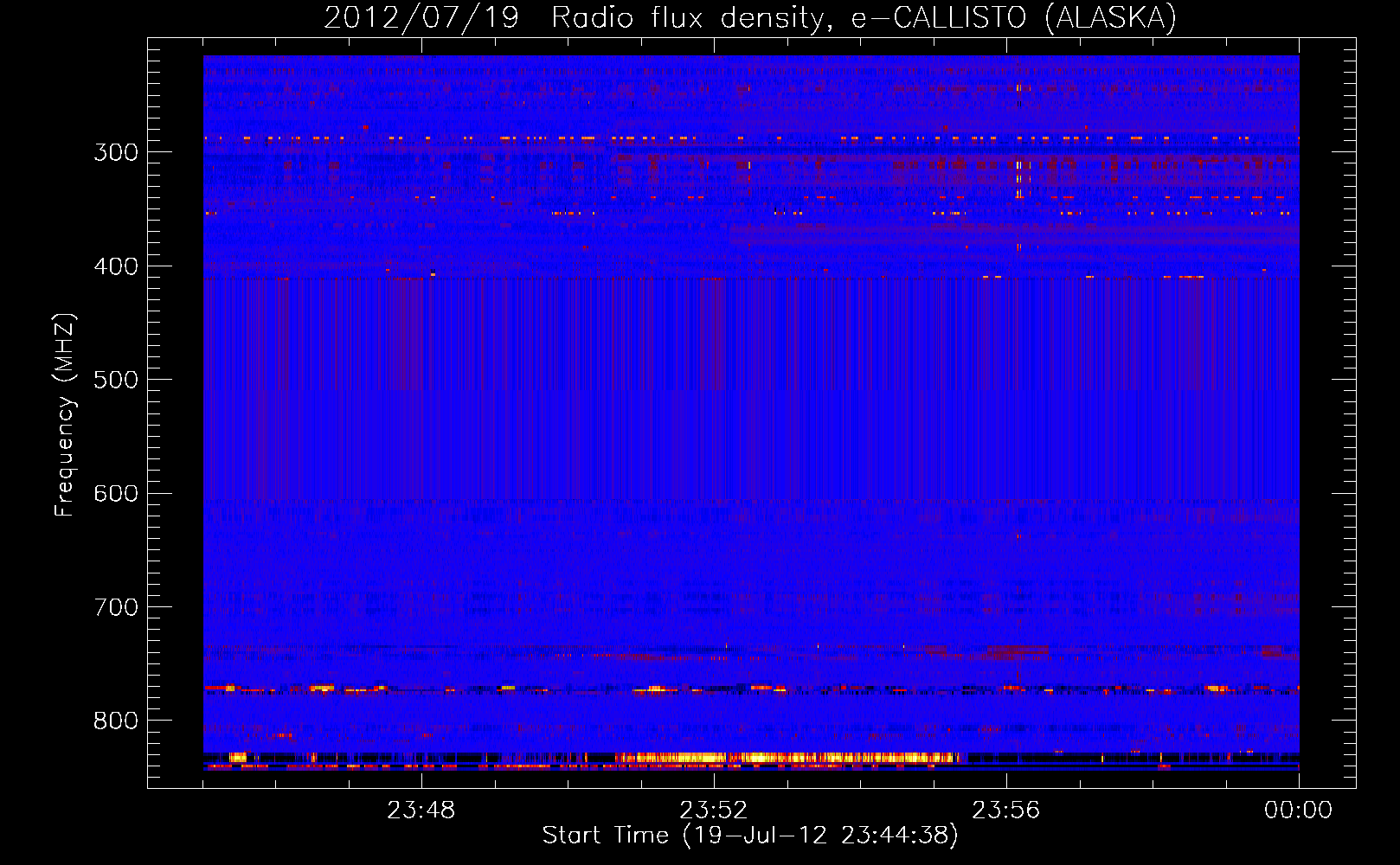Select the 400 frequency tick label
This screenshot has height=865, width=1400.
116,266
